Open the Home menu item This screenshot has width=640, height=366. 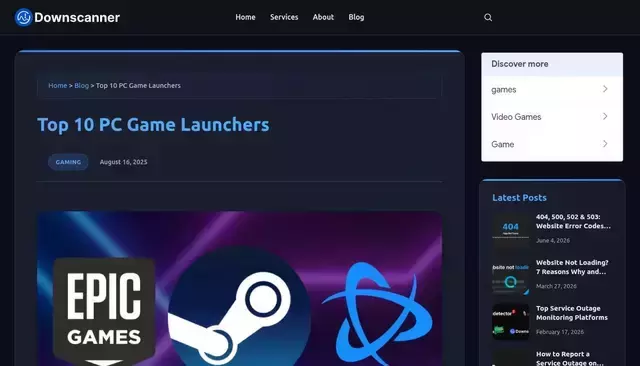(245, 17)
